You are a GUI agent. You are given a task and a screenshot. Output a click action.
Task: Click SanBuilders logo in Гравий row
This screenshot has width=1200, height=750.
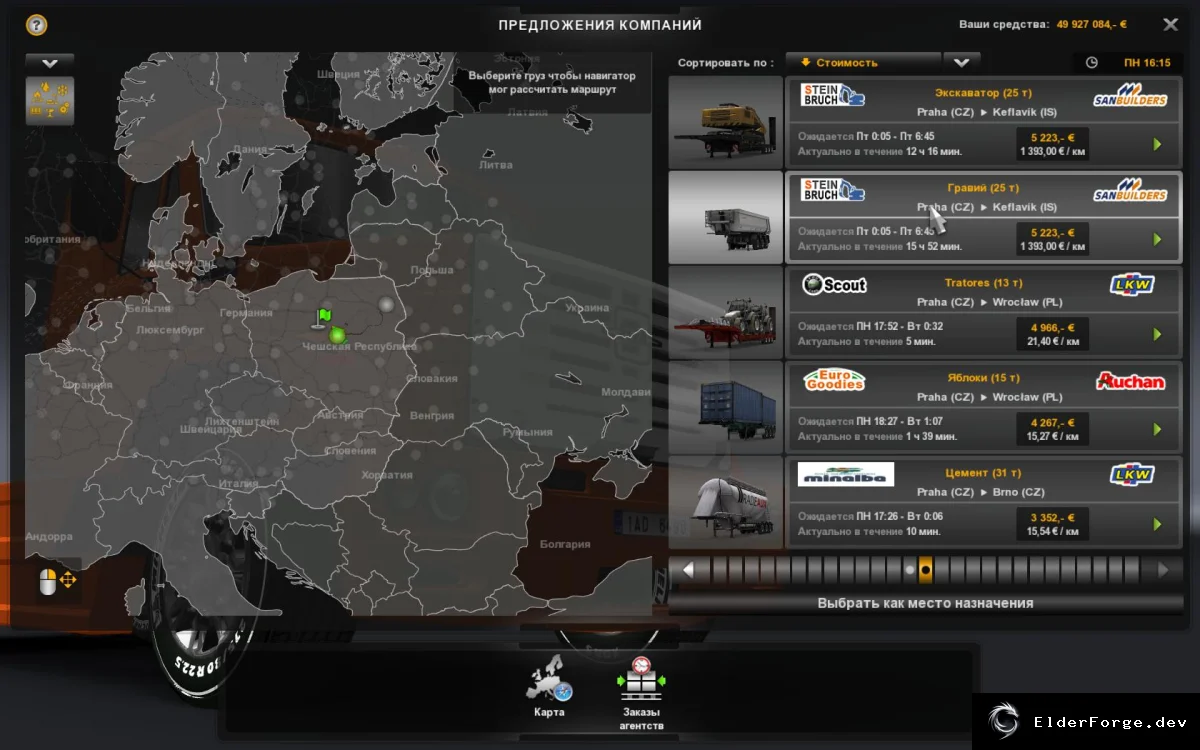1130,190
